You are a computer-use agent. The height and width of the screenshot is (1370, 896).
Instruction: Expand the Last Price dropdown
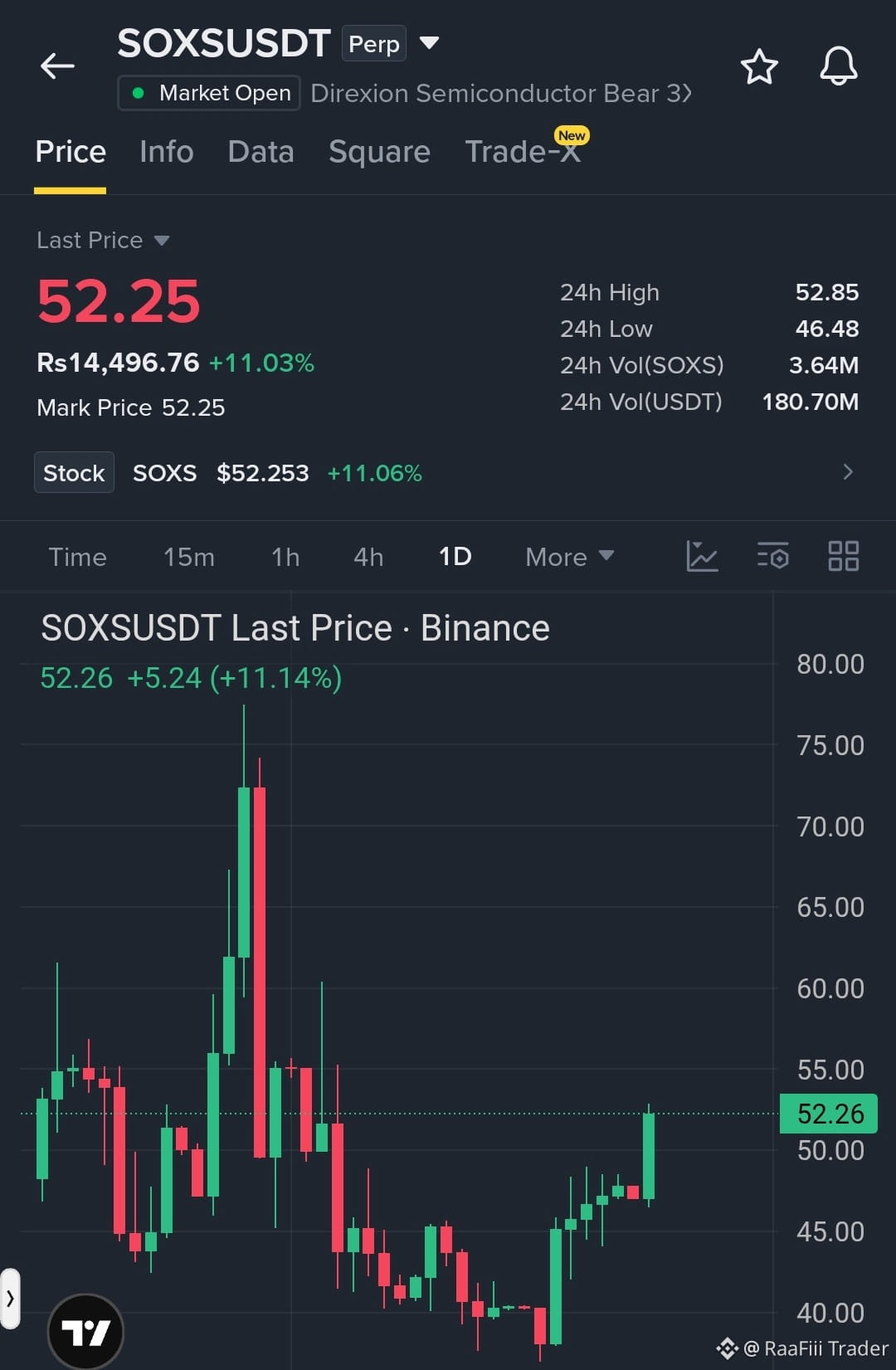click(x=103, y=241)
